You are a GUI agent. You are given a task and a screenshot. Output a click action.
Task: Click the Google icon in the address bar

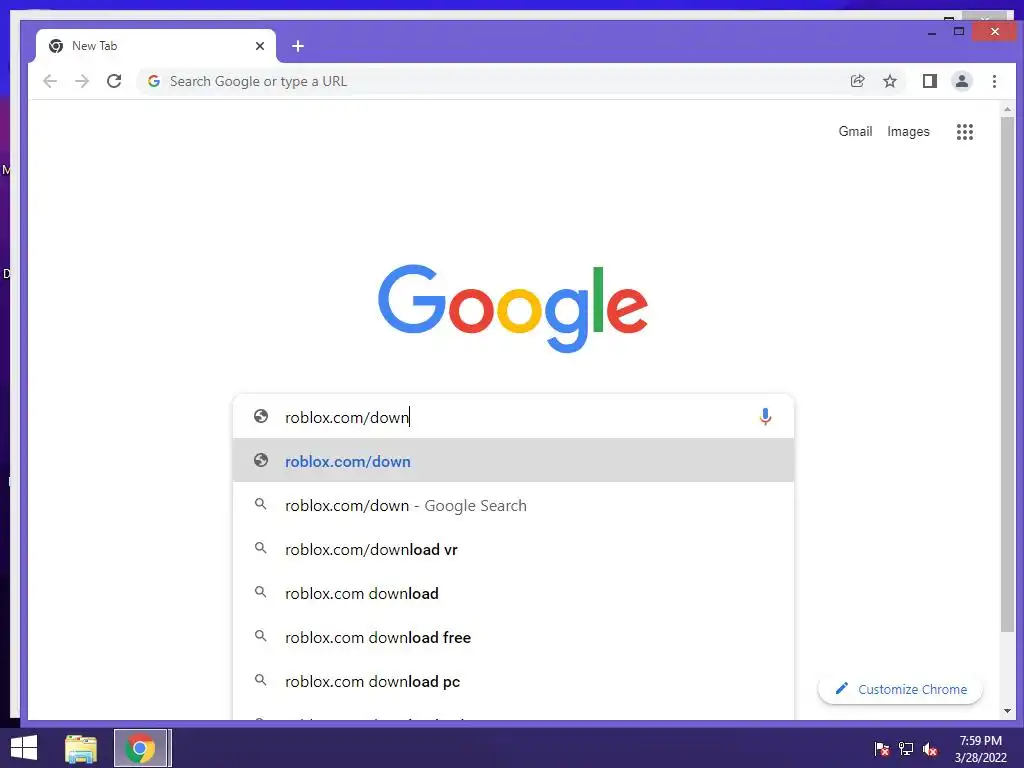tap(153, 81)
